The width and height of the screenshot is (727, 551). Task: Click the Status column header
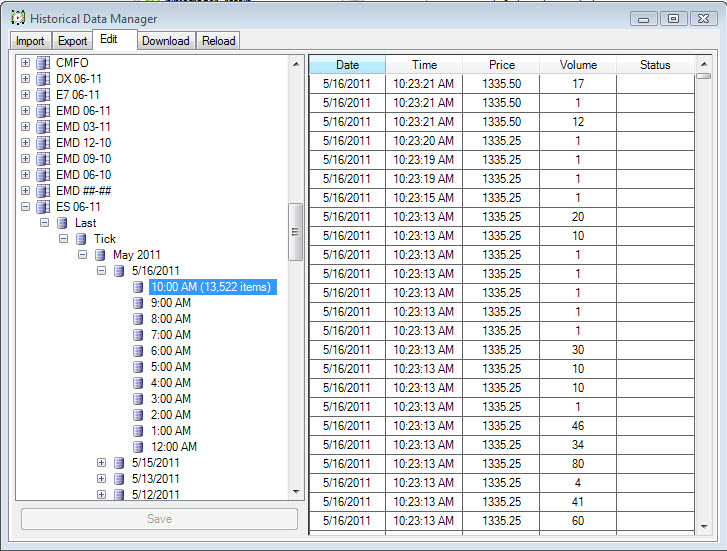click(655, 65)
